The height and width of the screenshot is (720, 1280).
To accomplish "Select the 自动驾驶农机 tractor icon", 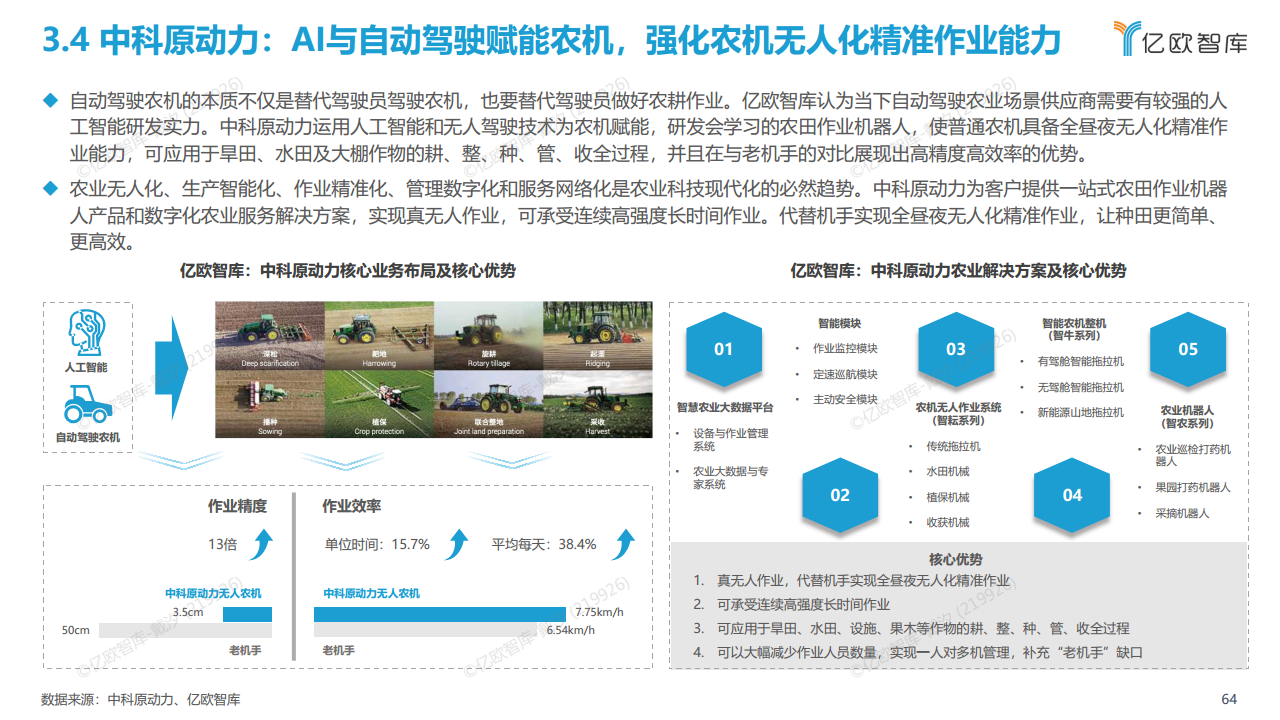I will point(87,405).
